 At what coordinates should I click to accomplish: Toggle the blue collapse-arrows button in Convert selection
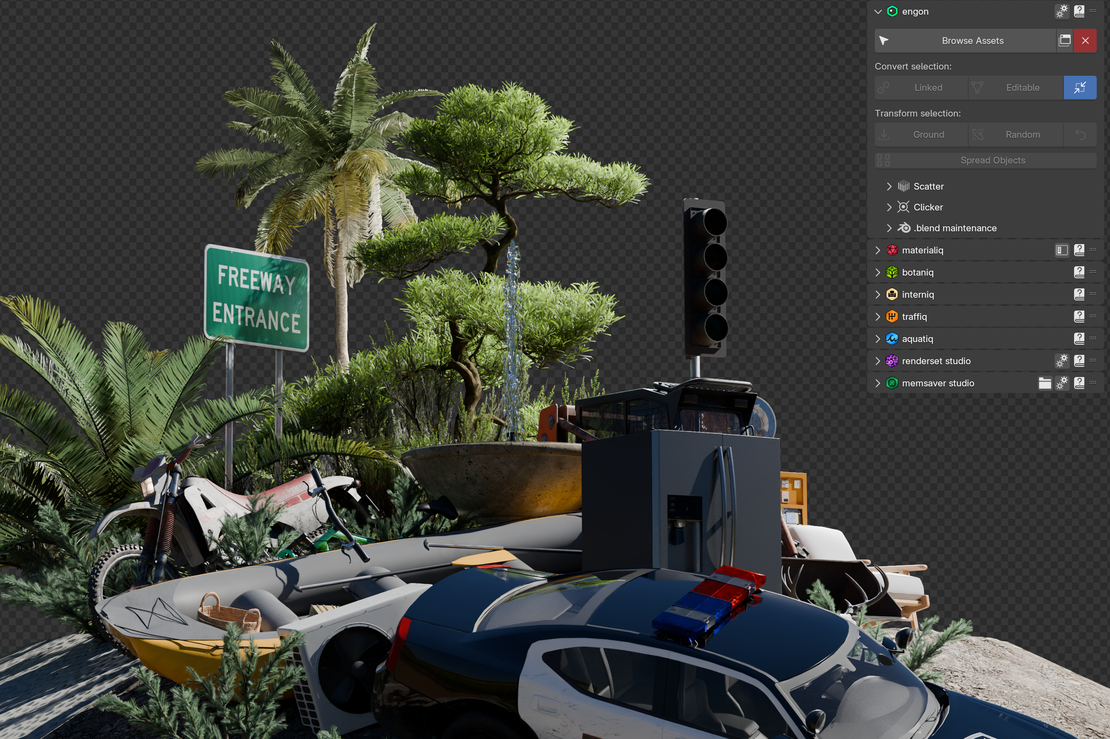1080,88
